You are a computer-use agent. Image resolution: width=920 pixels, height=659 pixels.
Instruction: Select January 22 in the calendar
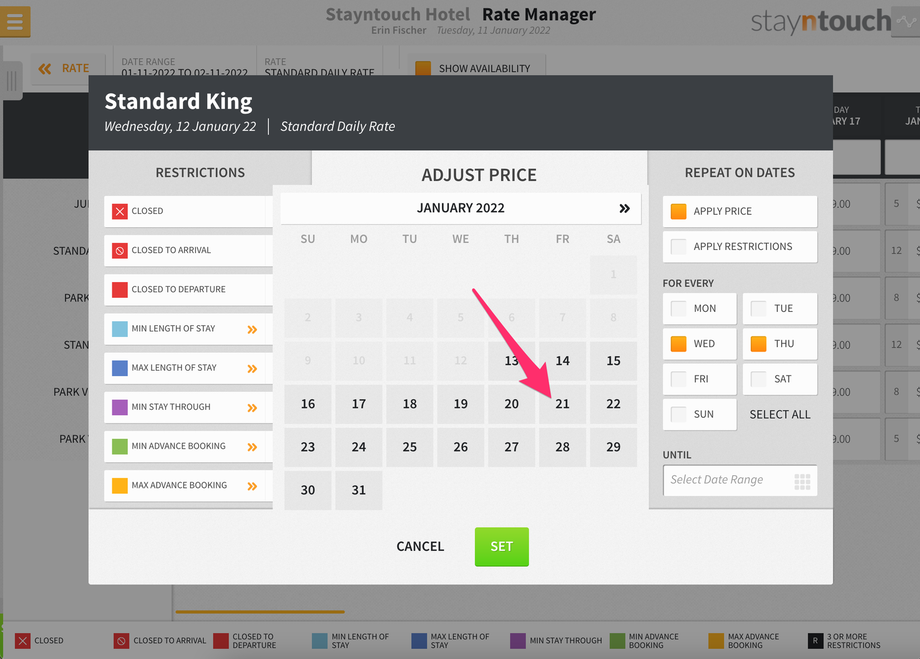[x=614, y=404]
